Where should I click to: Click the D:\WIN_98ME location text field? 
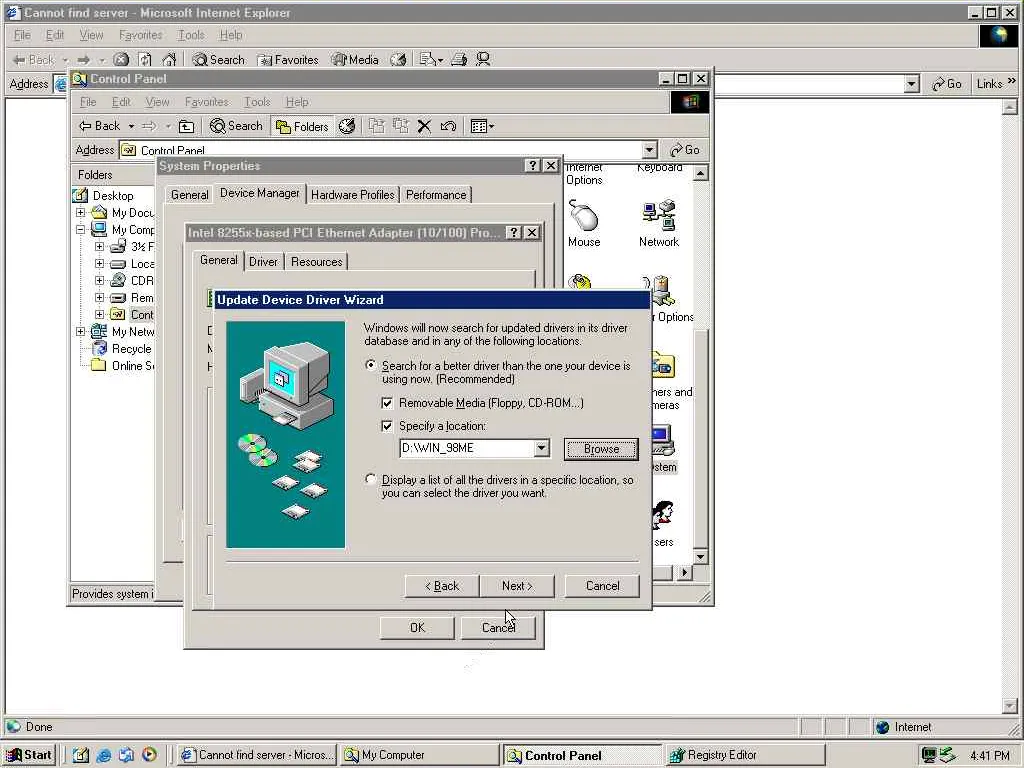(466, 448)
